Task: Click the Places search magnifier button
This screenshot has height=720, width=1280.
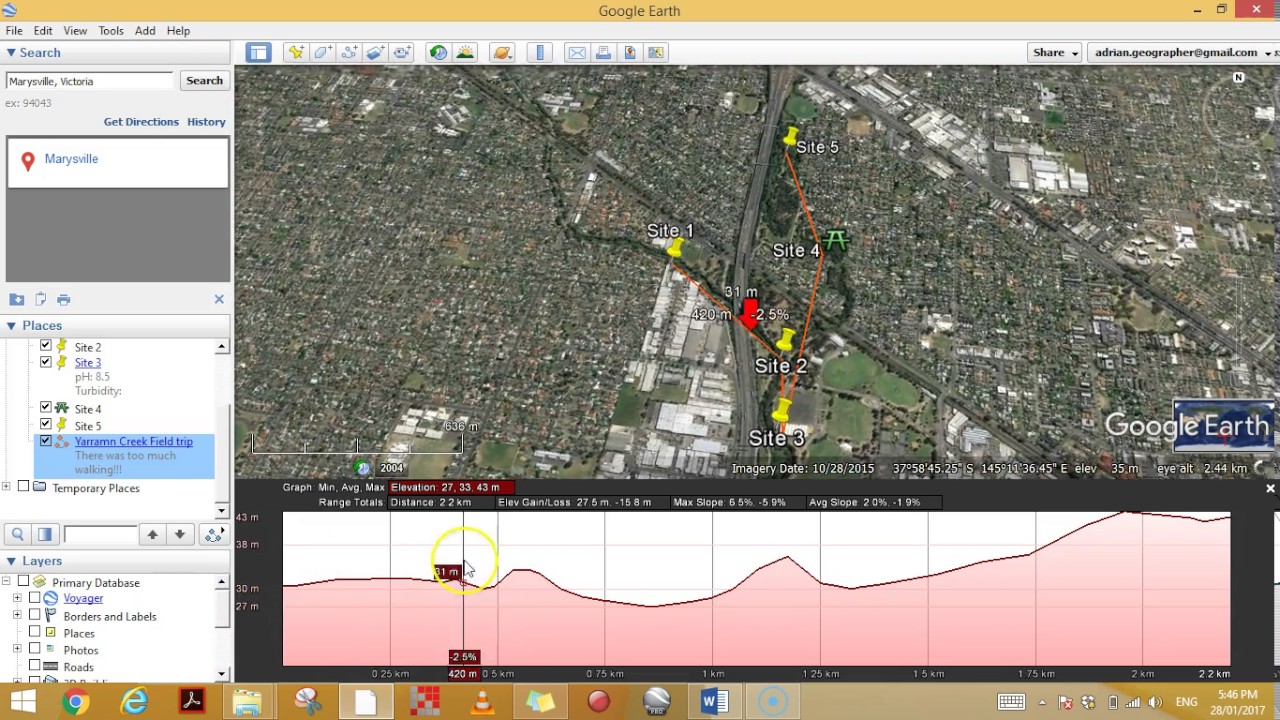Action: point(18,535)
